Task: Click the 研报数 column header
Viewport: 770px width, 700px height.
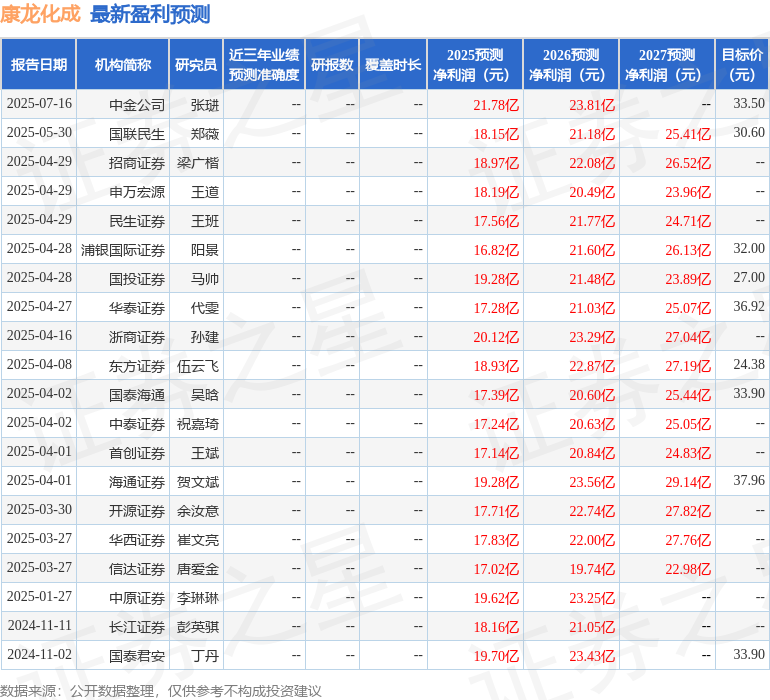Action: pos(332,64)
